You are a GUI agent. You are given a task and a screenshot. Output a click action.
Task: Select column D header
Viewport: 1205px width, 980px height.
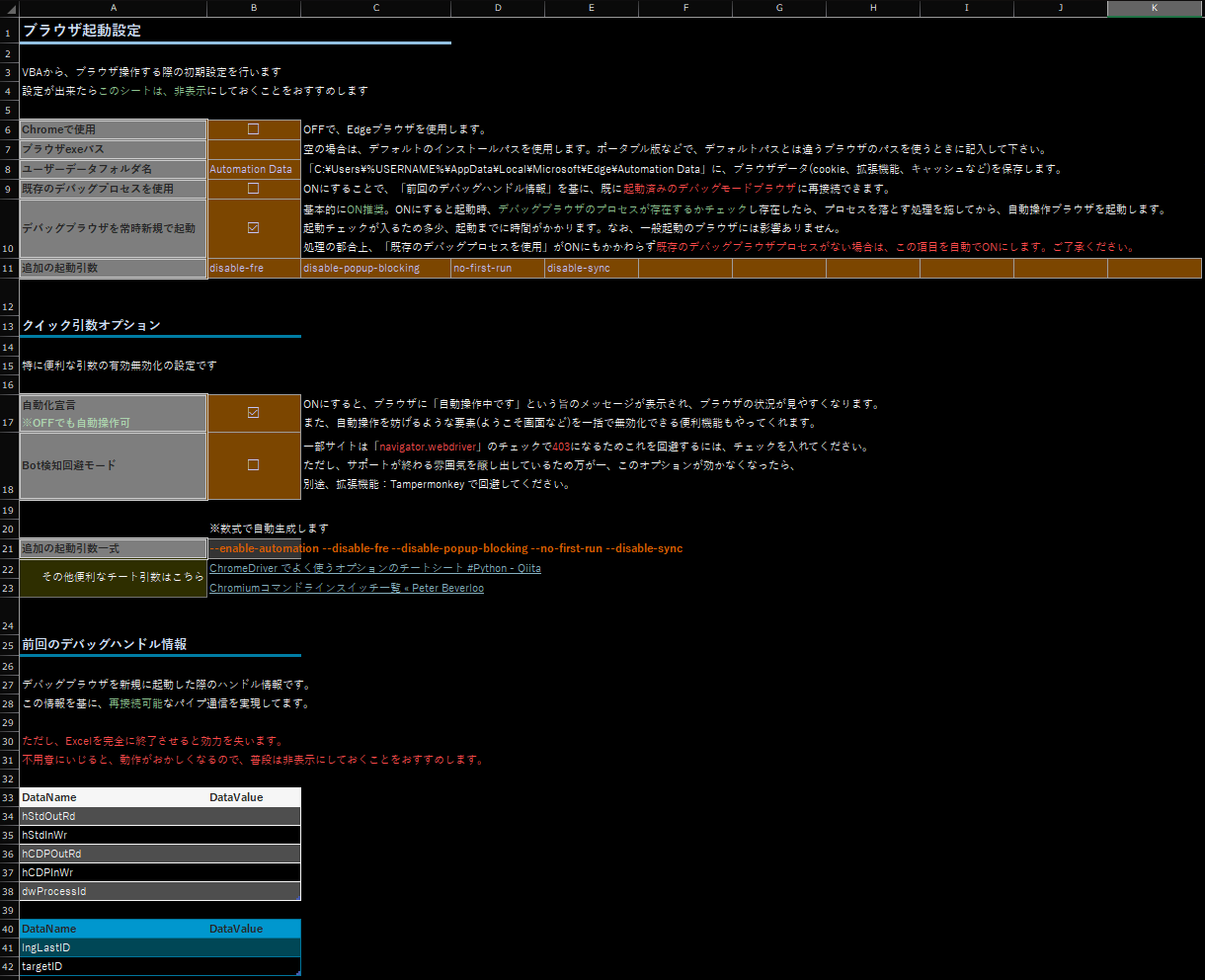pos(498,8)
